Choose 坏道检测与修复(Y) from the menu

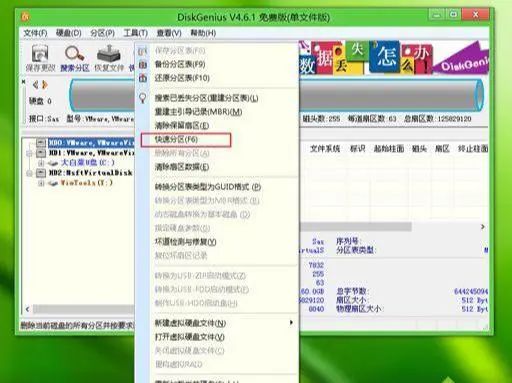(x=185, y=242)
